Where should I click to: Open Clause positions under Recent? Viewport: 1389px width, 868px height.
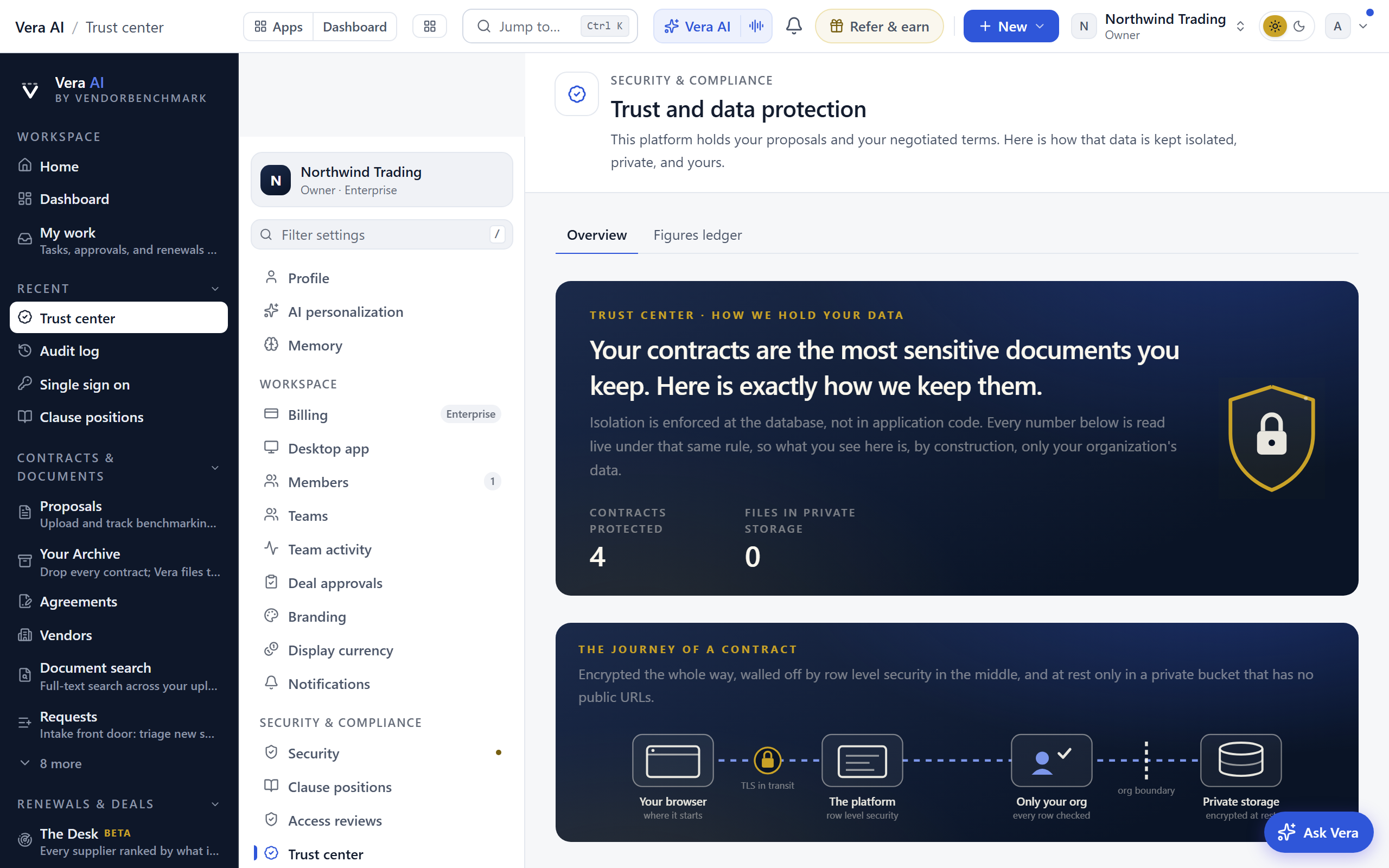click(119, 417)
